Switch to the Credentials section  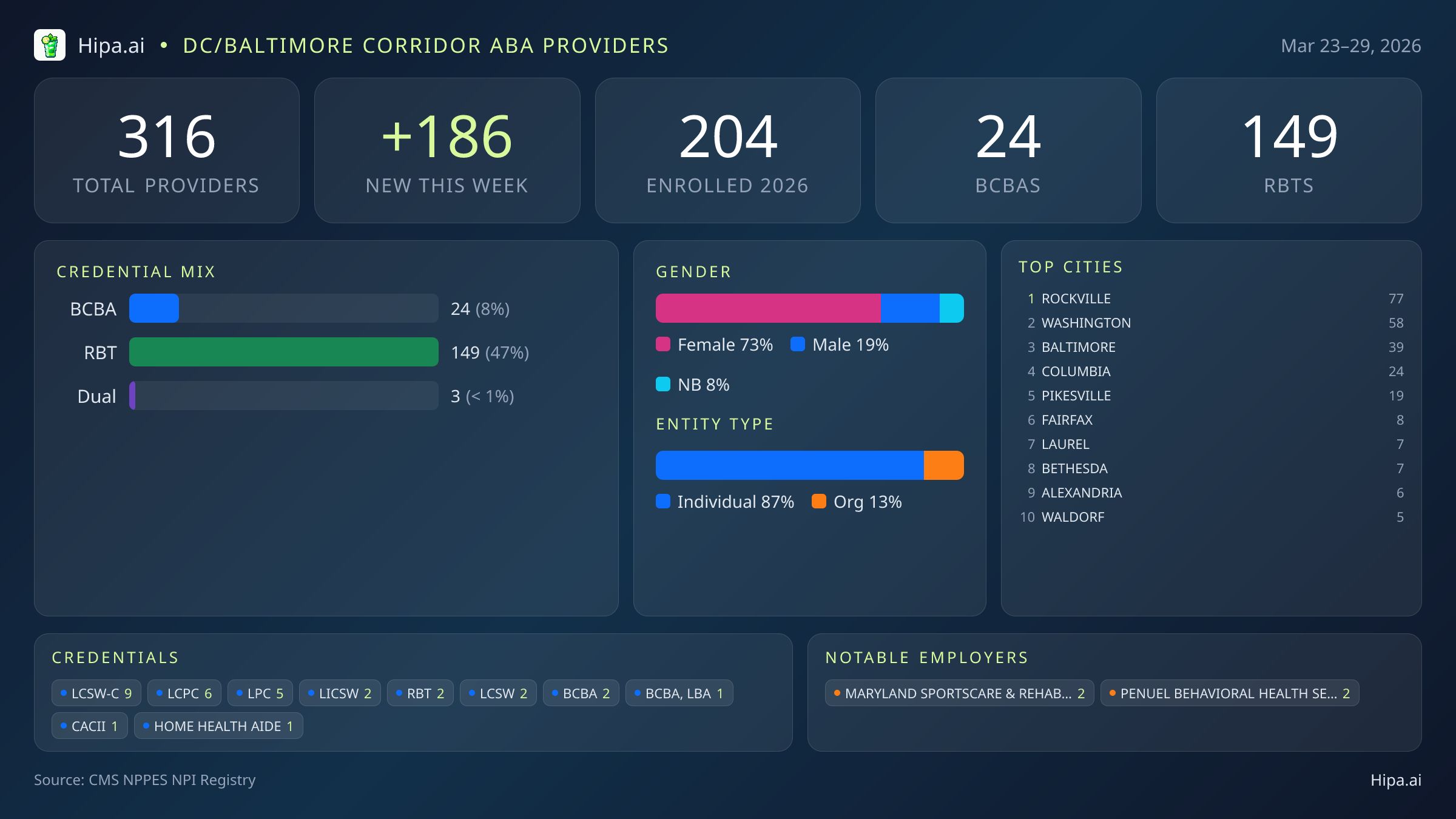pos(115,657)
